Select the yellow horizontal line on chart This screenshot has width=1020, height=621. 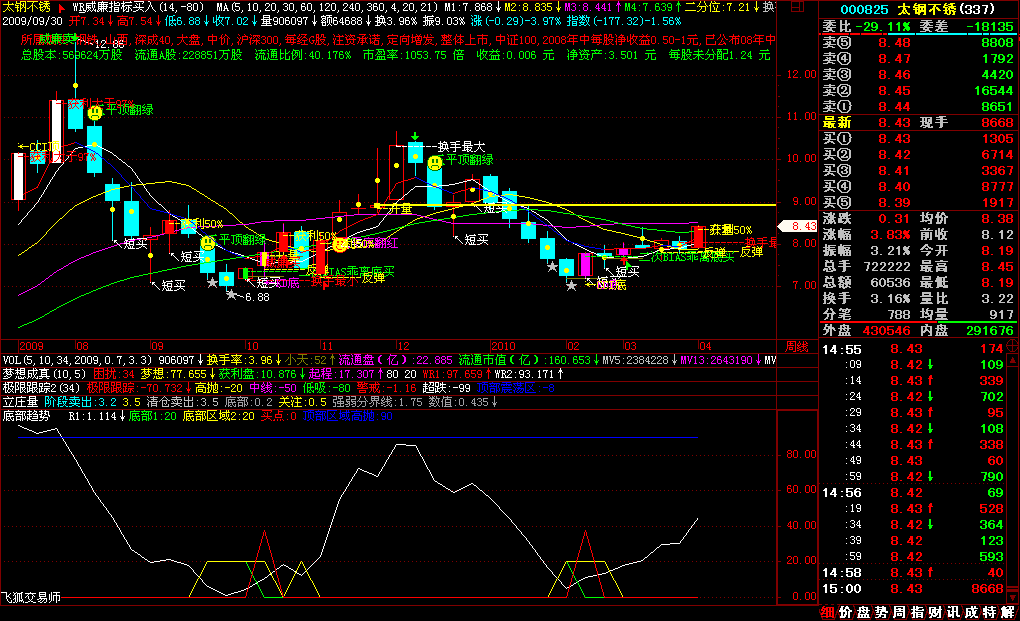pos(600,205)
